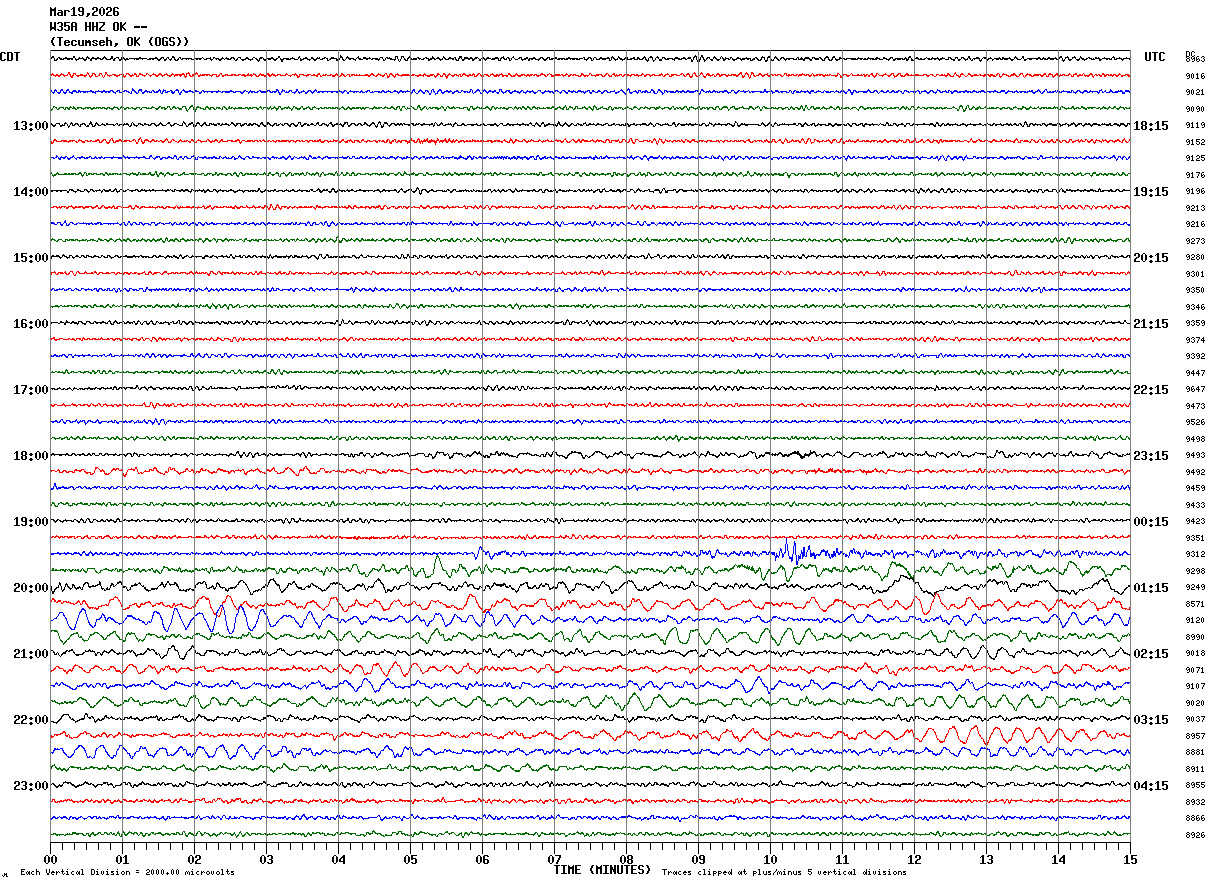Click the high-frequency burst on the blue trace
1210x886 pixels.
tap(795, 551)
